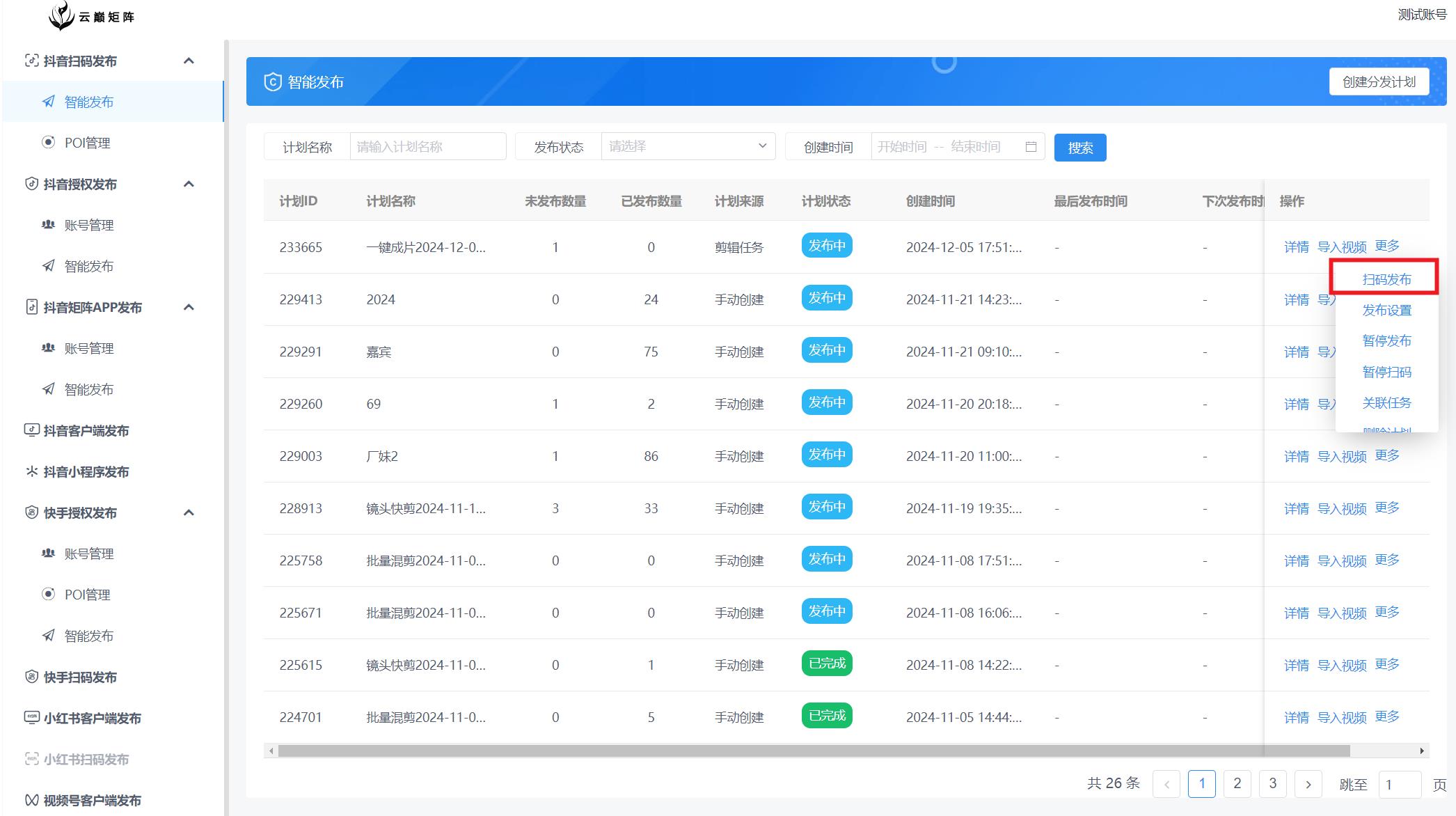Click the next page arrow
This screenshot has width=1456, height=816.
1308,784
